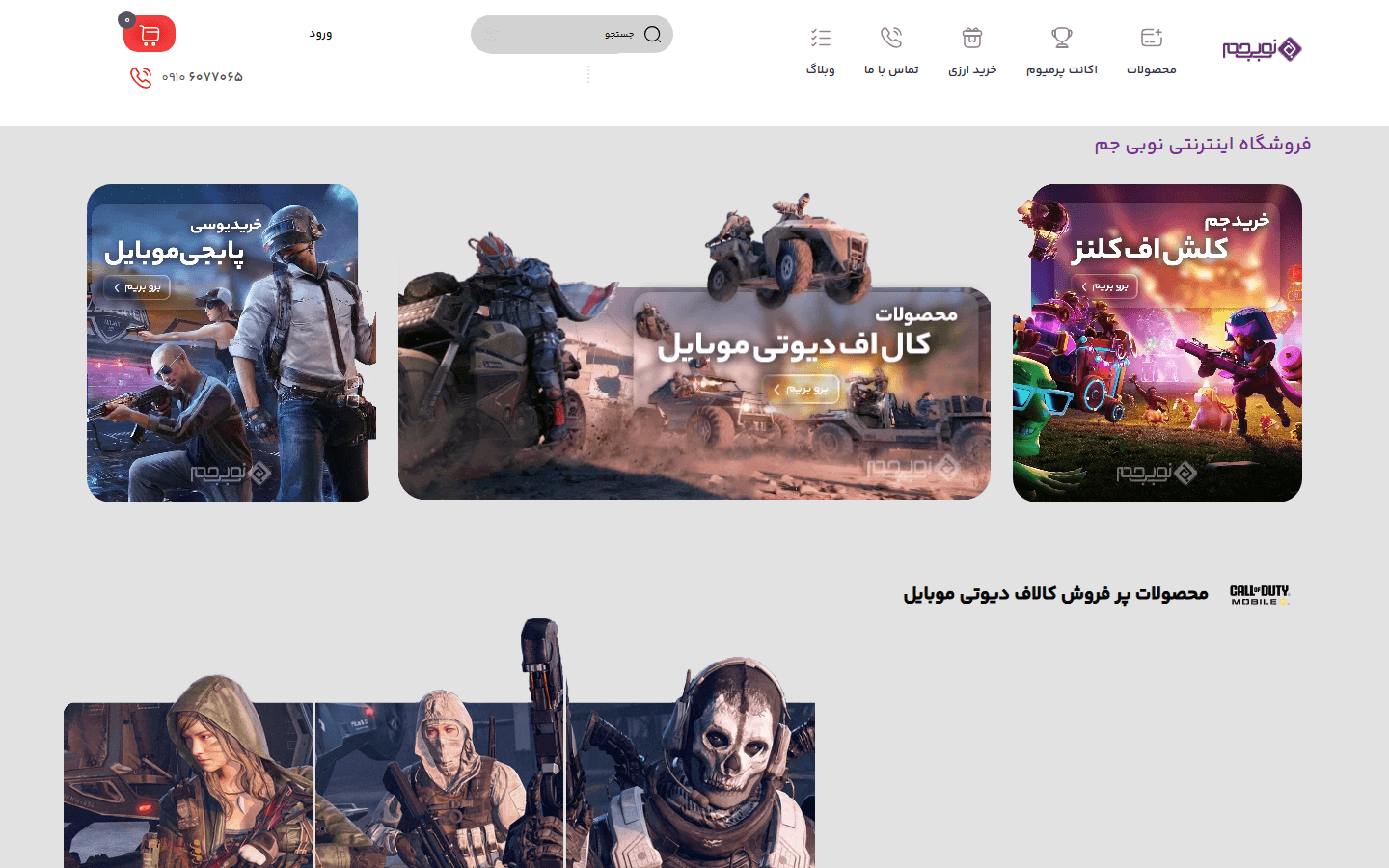Click the نوبی جم logo in the header
This screenshot has height=868, width=1389.
click(x=1262, y=48)
